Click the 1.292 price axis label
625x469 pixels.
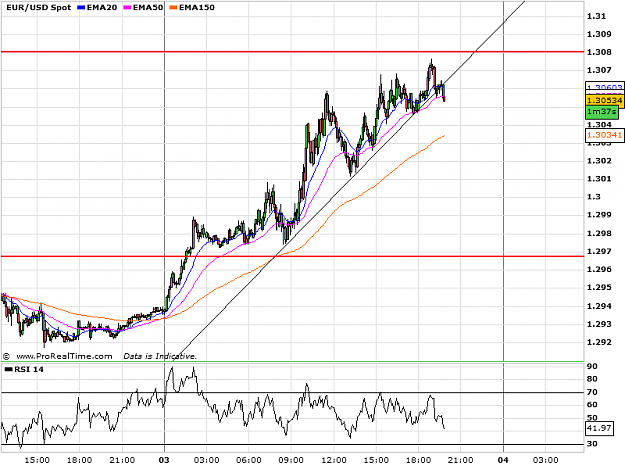[599, 342]
